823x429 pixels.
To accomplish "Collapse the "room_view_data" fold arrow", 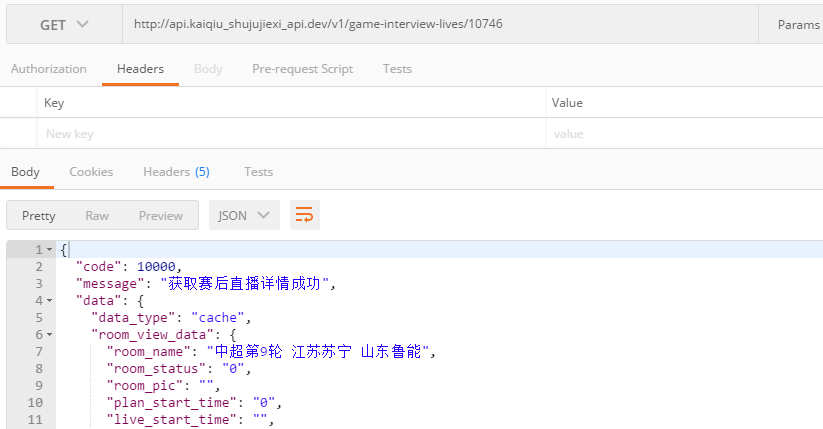I will pos(50,334).
